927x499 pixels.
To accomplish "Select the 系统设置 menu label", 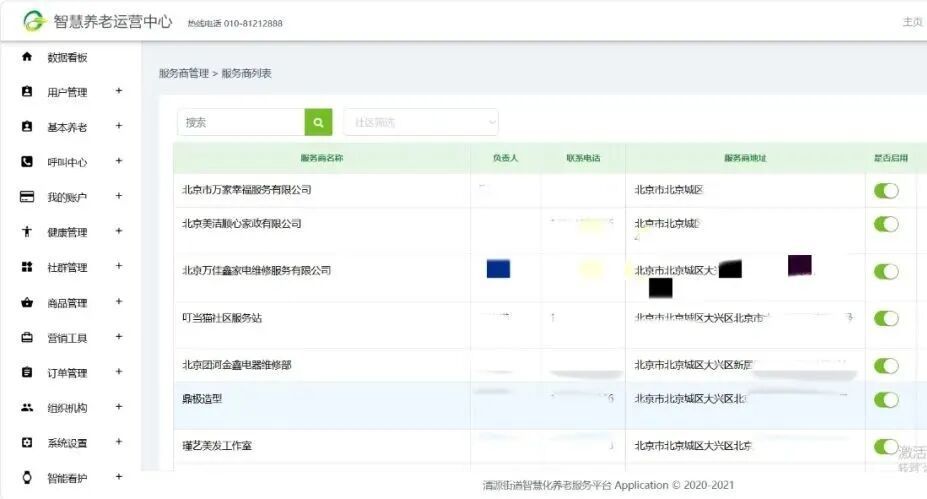I will [67, 443].
